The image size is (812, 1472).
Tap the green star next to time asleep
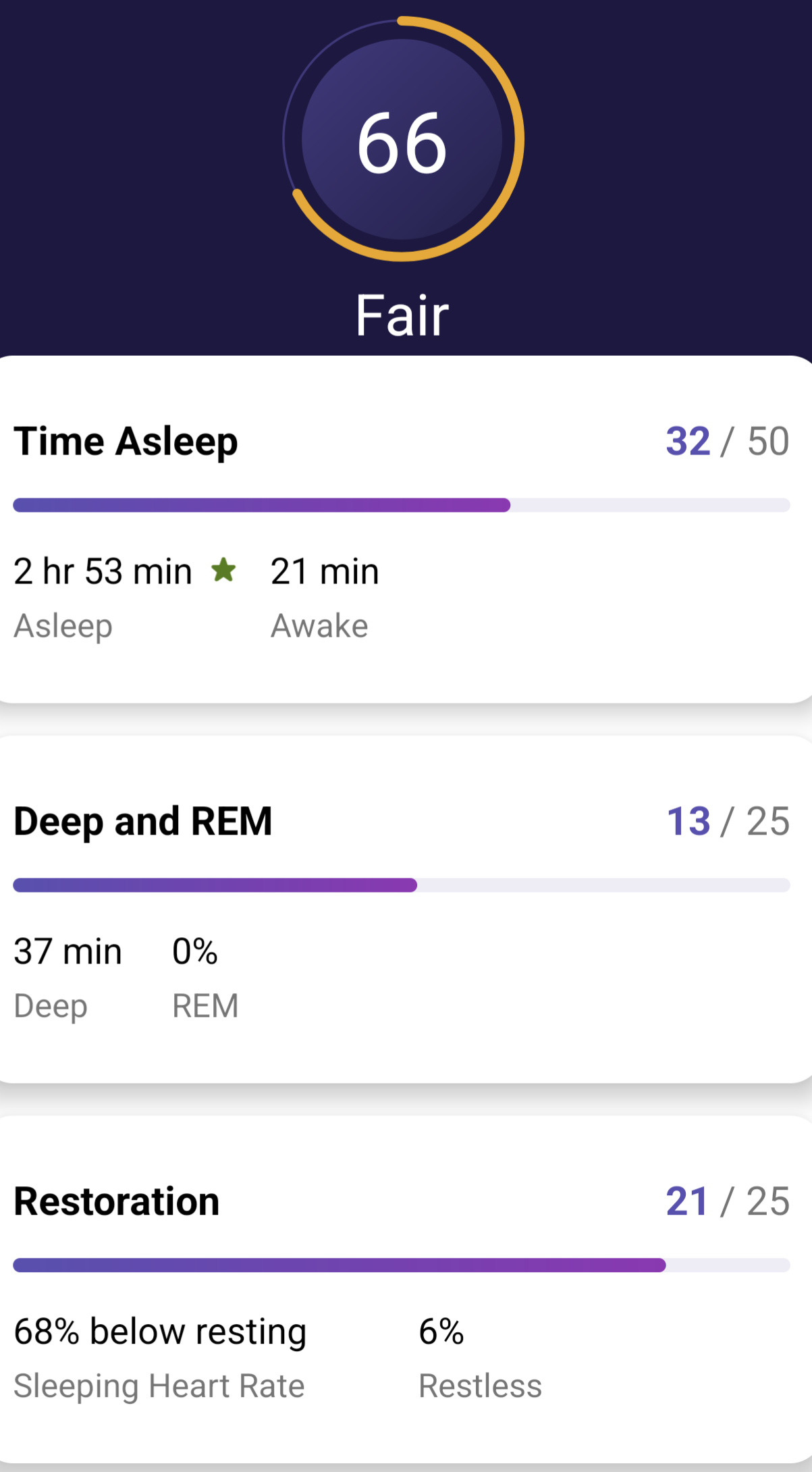point(223,571)
